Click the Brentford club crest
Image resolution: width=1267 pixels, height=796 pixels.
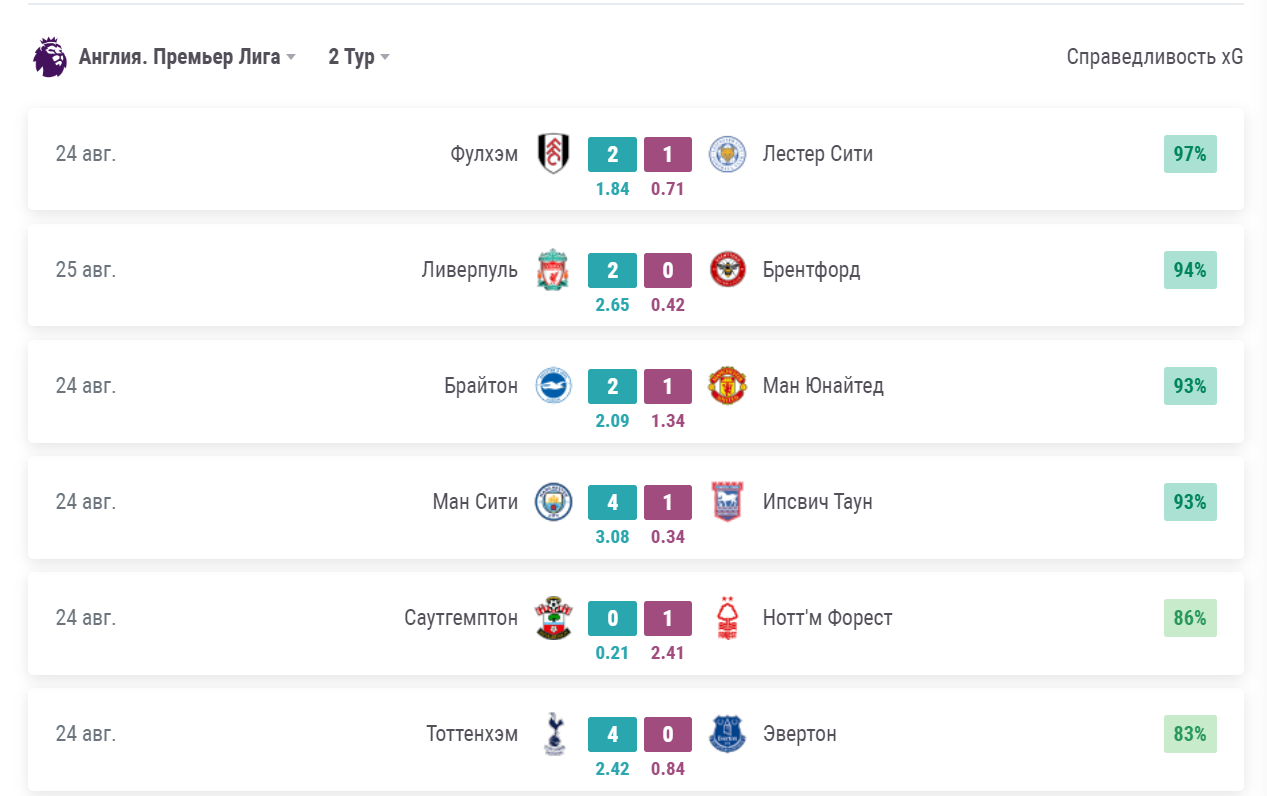tap(727, 270)
